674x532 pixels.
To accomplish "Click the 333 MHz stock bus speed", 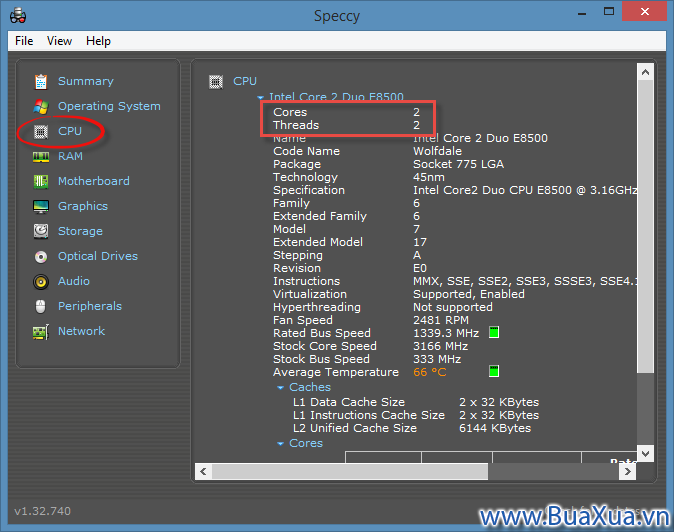I will 437,359.
